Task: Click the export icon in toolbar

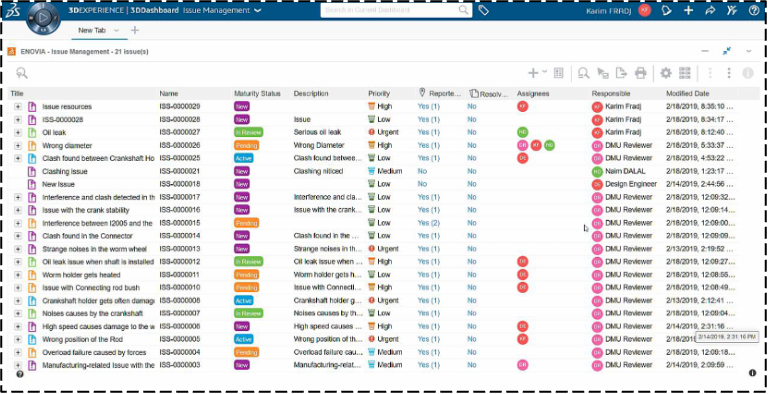Action: click(x=621, y=73)
